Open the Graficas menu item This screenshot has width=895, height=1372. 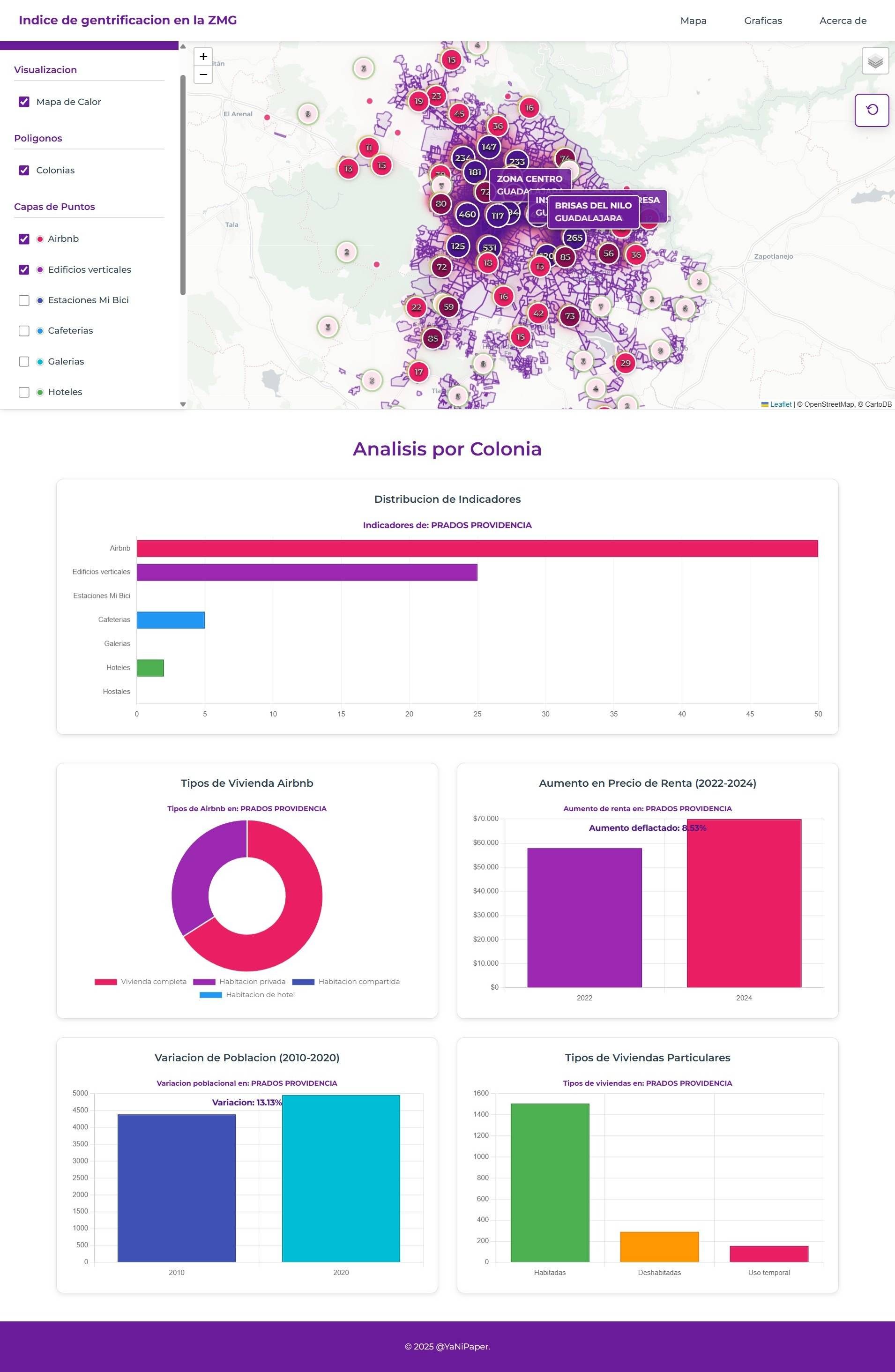tap(762, 21)
